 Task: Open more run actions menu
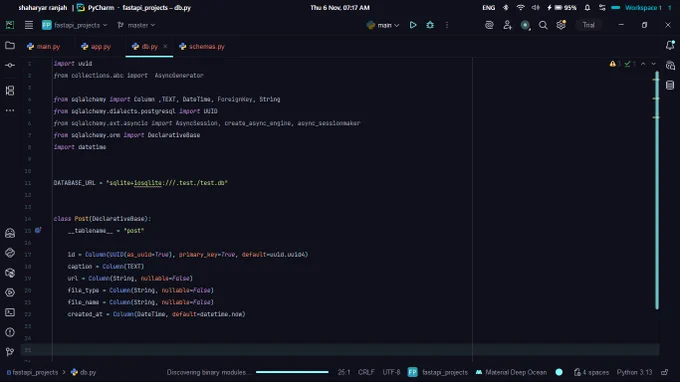coord(447,25)
